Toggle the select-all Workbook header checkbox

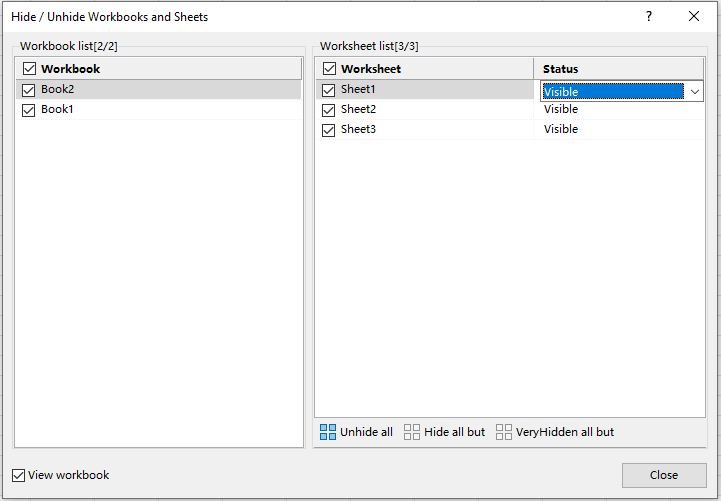pos(29,69)
